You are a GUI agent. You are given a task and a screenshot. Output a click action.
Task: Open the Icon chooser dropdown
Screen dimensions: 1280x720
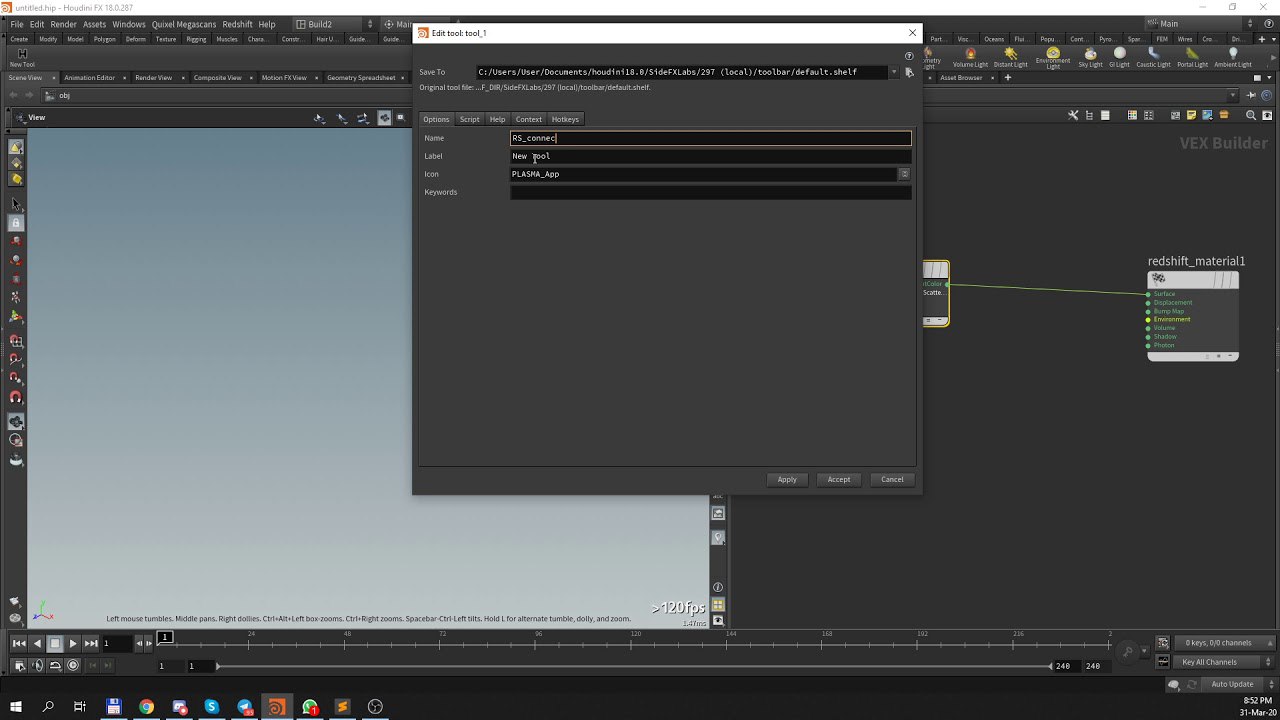904,174
